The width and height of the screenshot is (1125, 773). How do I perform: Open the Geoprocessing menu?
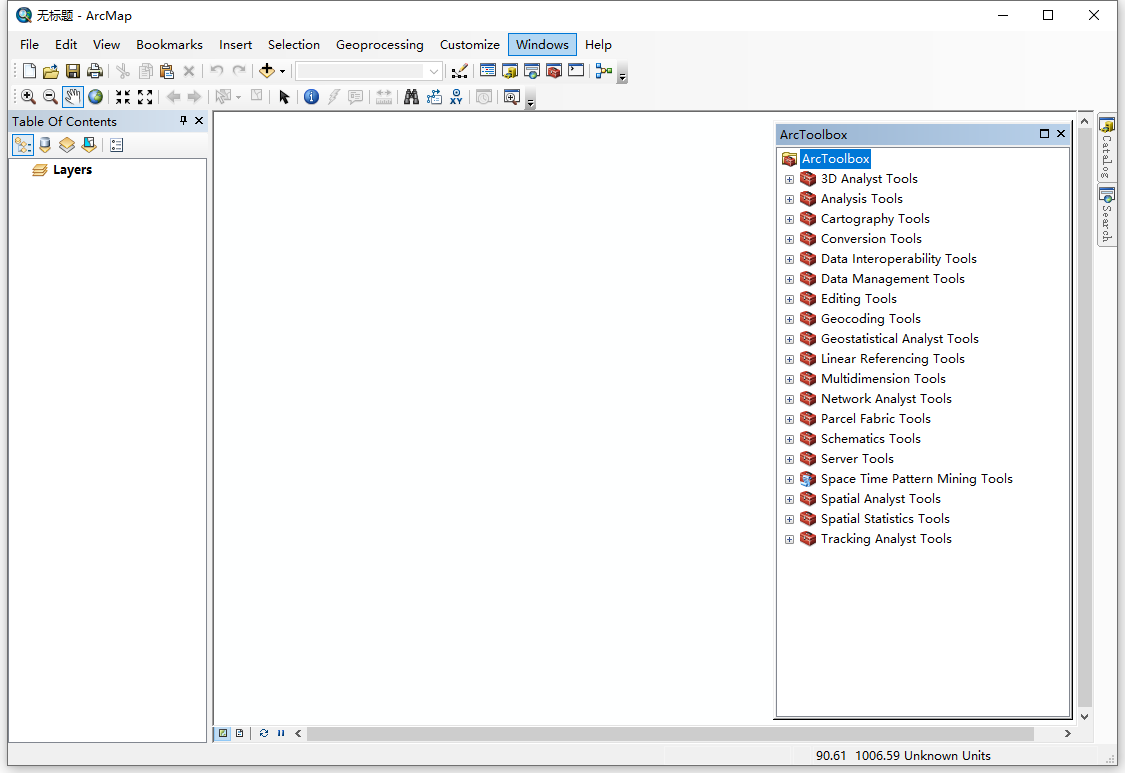(x=380, y=44)
